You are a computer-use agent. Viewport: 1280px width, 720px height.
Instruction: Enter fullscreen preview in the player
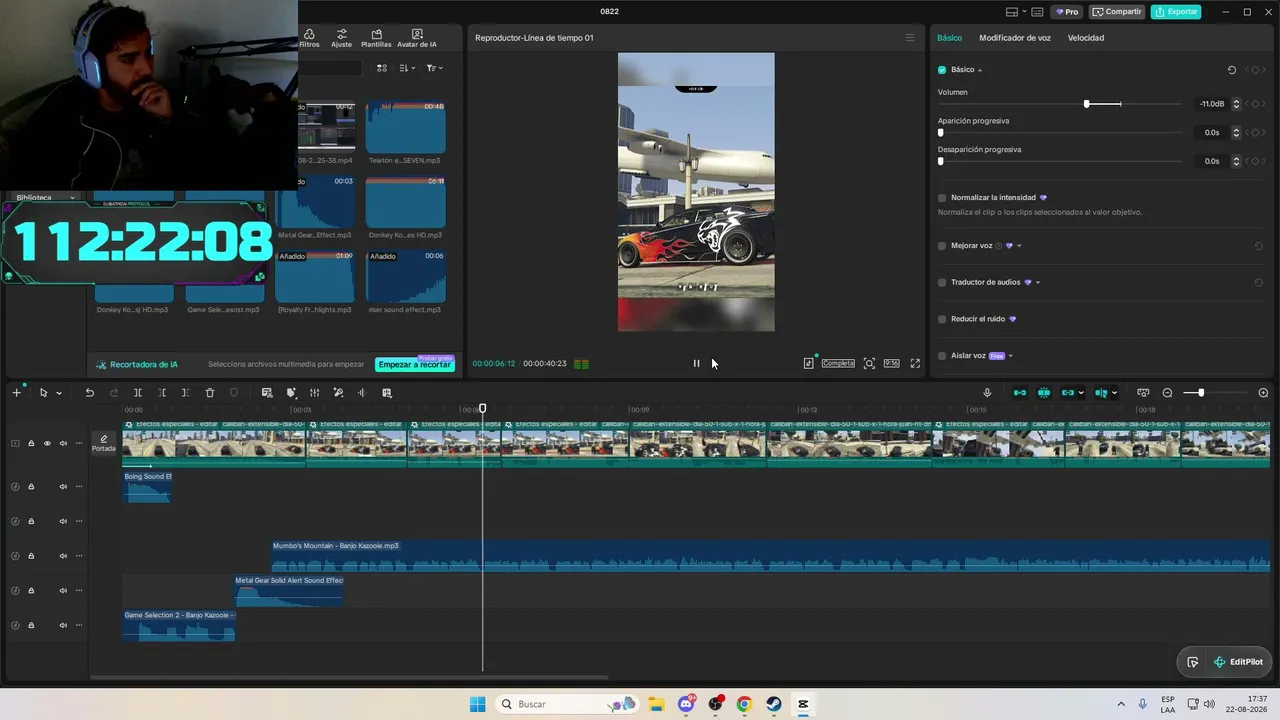pos(915,363)
